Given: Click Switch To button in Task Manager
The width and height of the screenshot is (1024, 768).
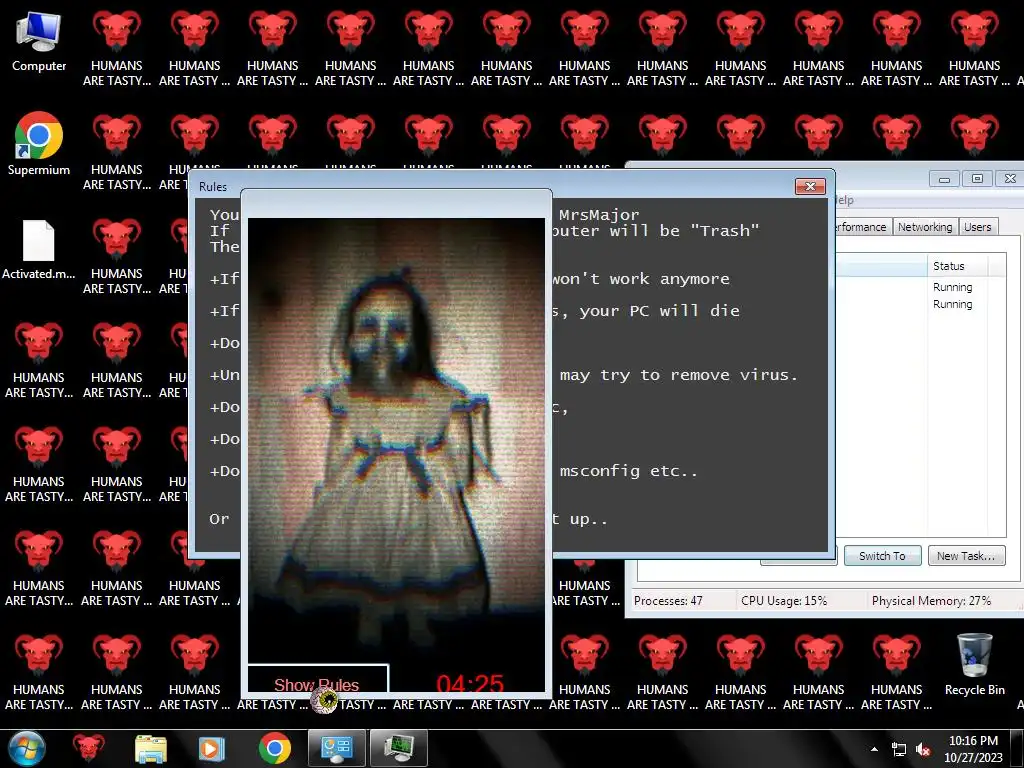Looking at the screenshot, I should (x=882, y=556).
